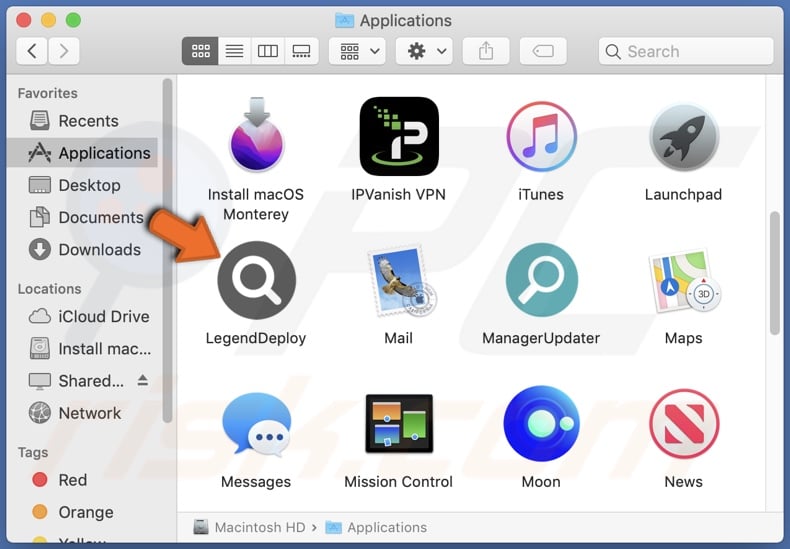Click the Tags section header
Image resolution: width=790 pixels, height=549 pixels.
(x=33, y=452)
